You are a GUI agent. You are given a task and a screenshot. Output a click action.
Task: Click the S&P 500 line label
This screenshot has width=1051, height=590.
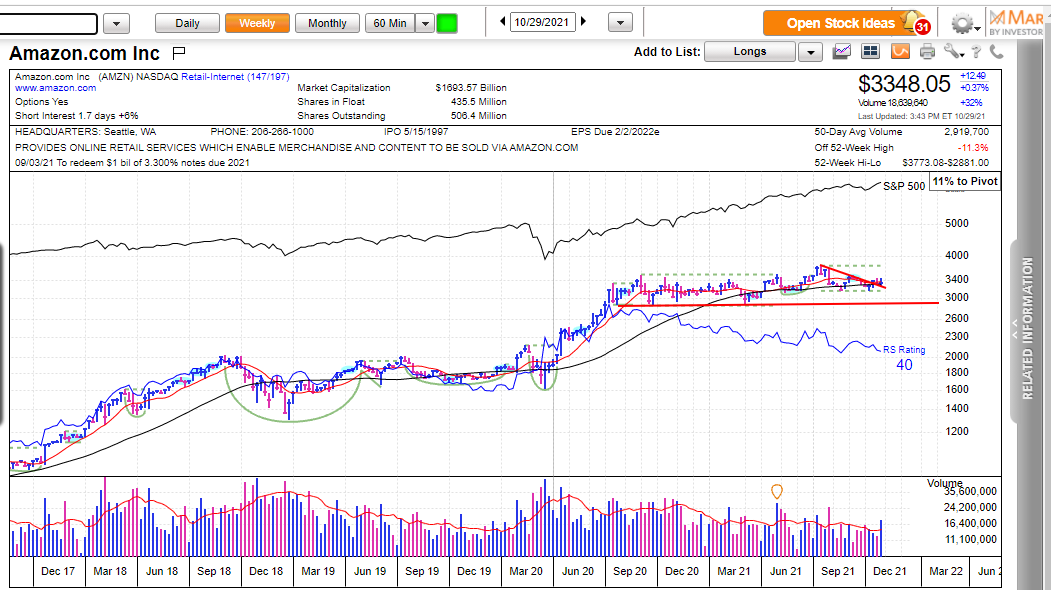click(904, 186)
